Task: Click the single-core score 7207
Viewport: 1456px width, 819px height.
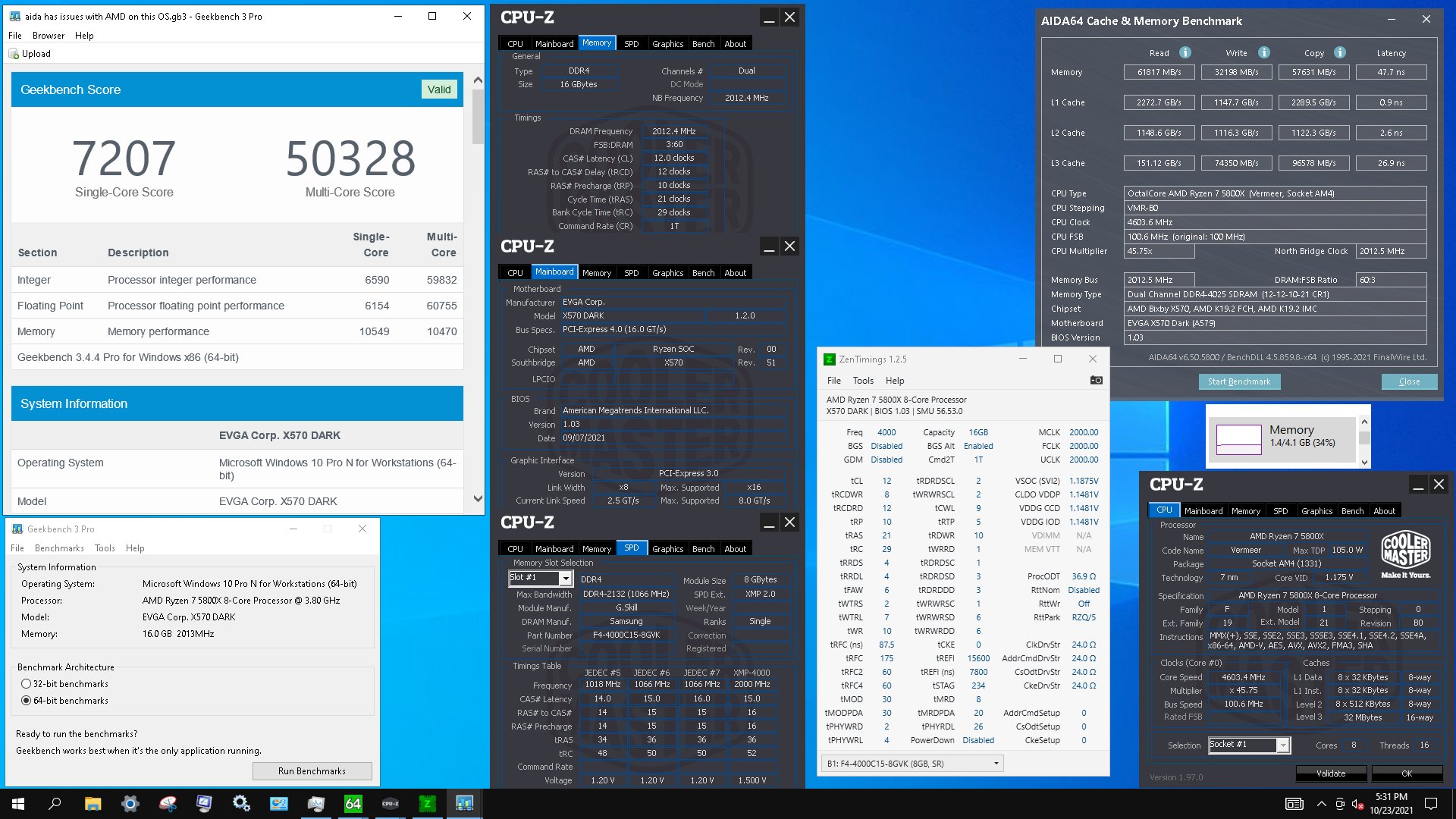Action: click(124, 158)
